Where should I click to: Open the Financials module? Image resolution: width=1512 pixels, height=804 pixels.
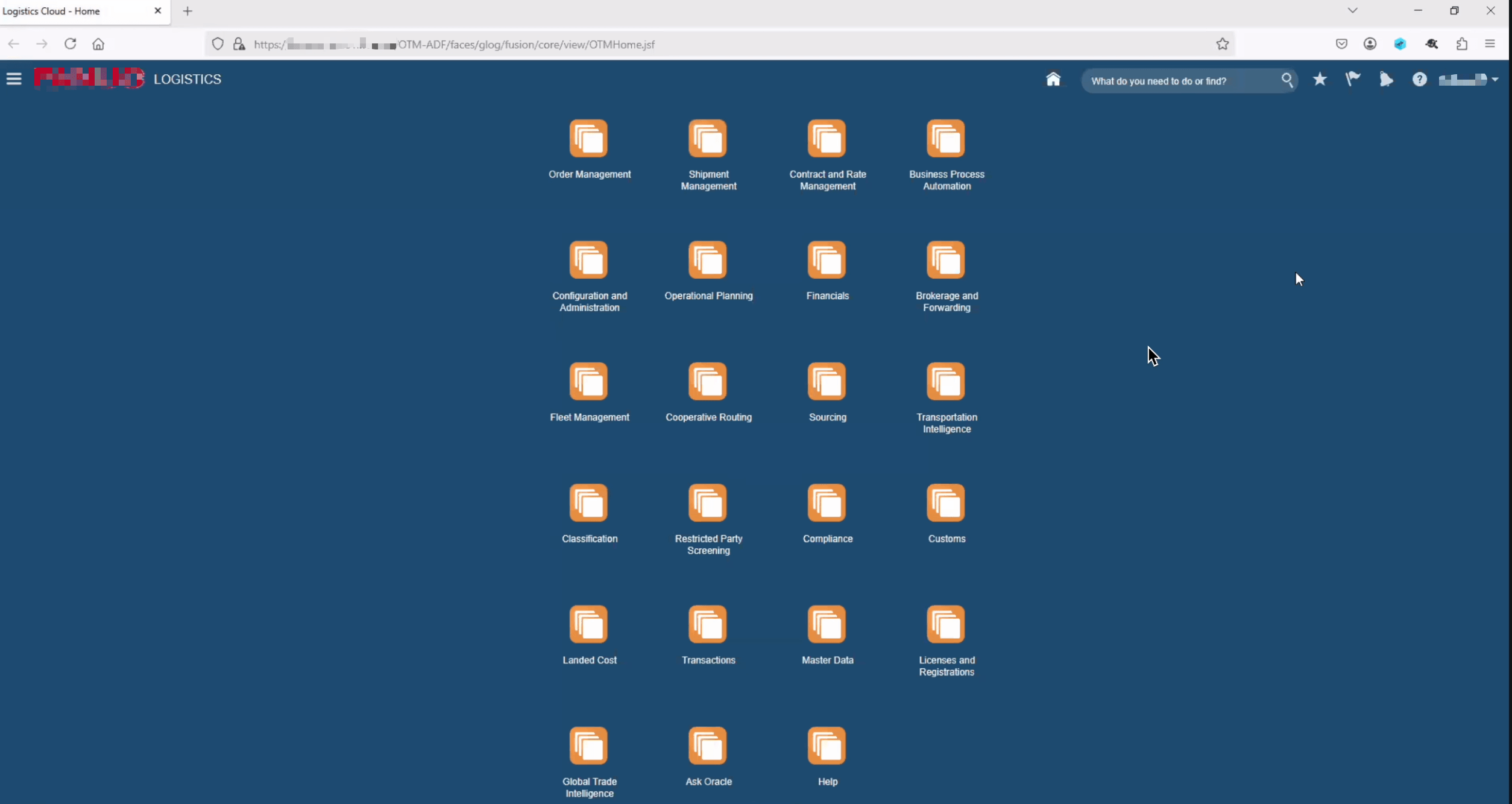(827, 260)
